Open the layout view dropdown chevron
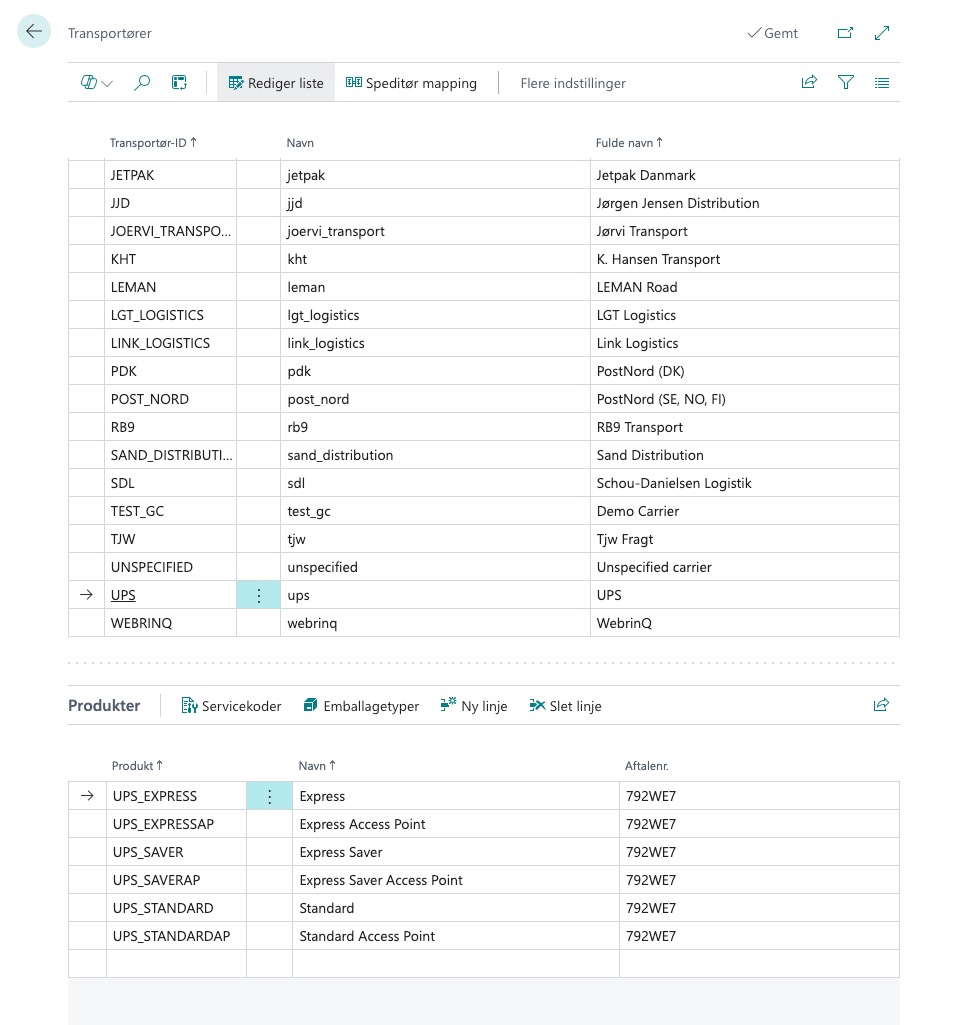The image size is (968, 1025). tap(107, 83)
